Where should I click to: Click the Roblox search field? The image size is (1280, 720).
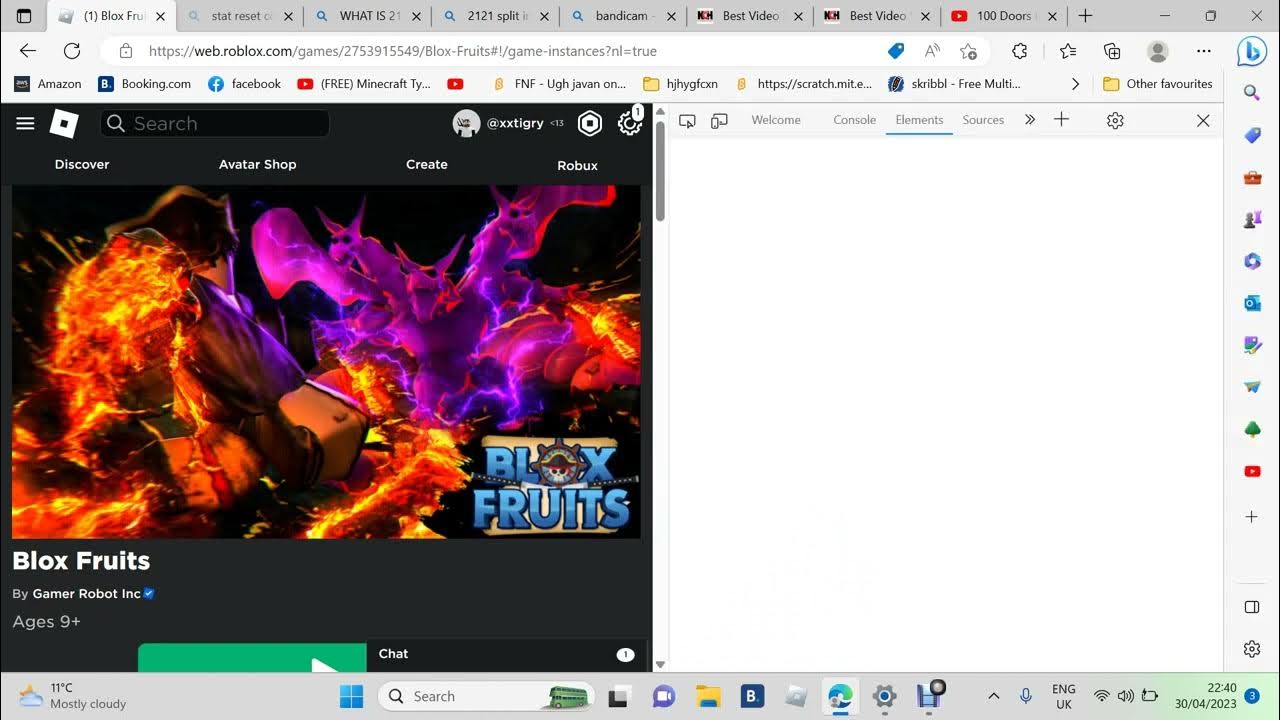[x=215, y=123]
